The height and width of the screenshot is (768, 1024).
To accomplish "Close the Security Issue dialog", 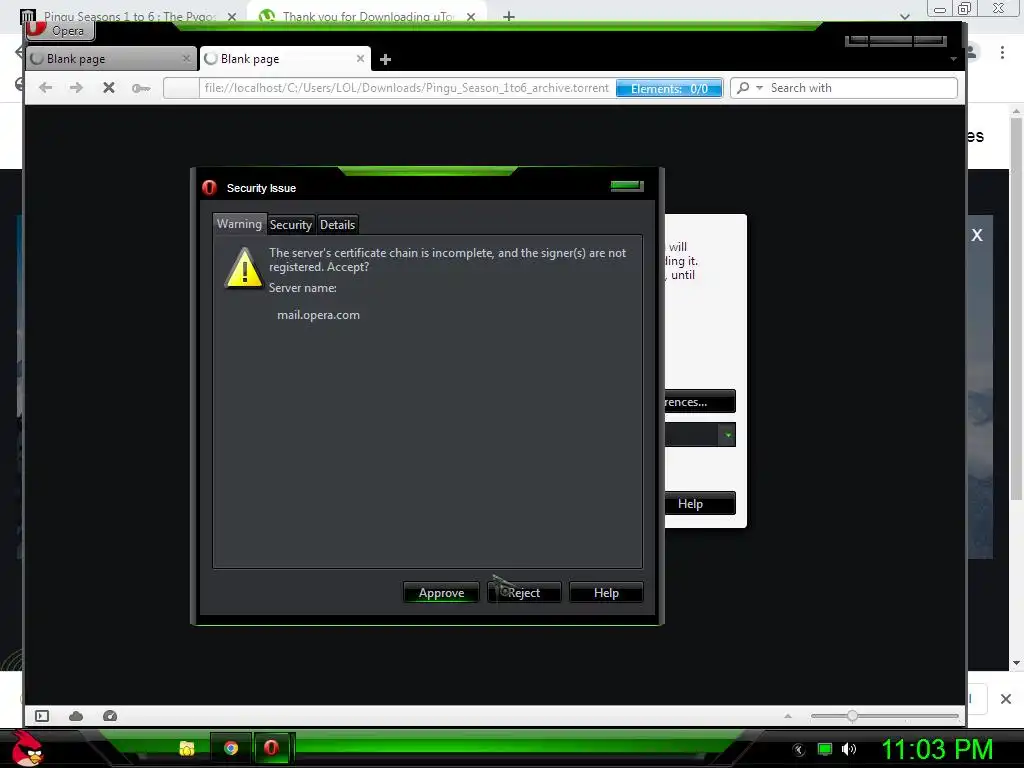I will tap(627, 186).
